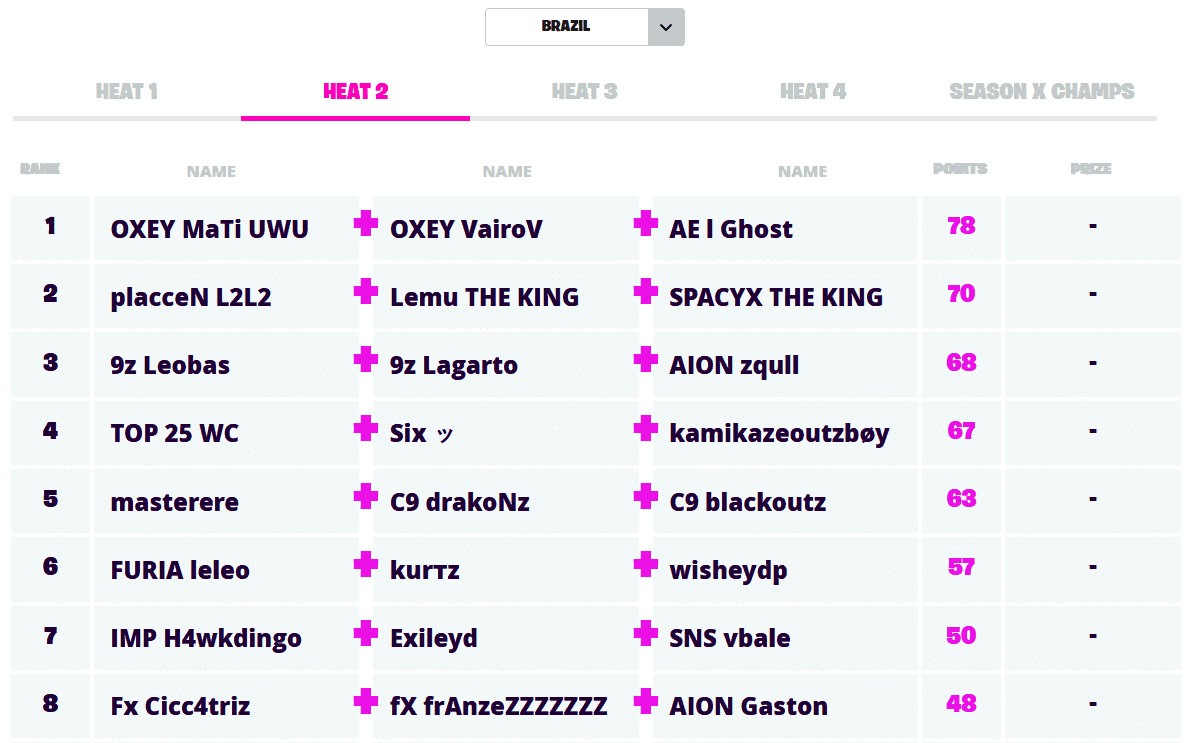
Task: Open the Heat 3 tab
Action: coord(584,92)
